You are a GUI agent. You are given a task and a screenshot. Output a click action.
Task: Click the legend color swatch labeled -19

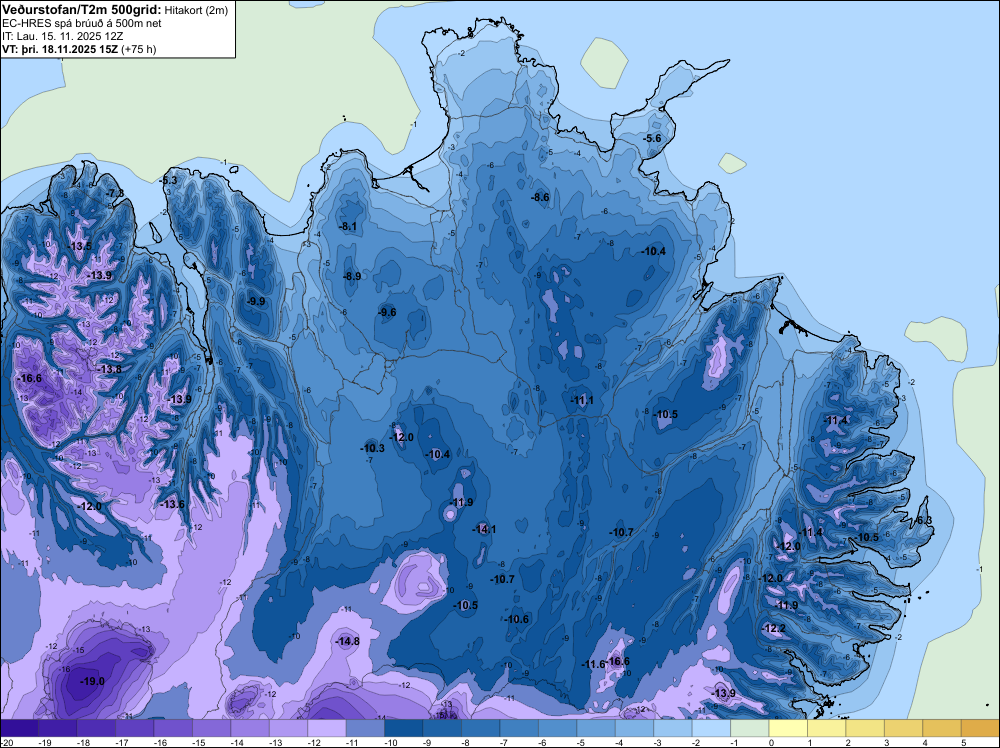57,728
